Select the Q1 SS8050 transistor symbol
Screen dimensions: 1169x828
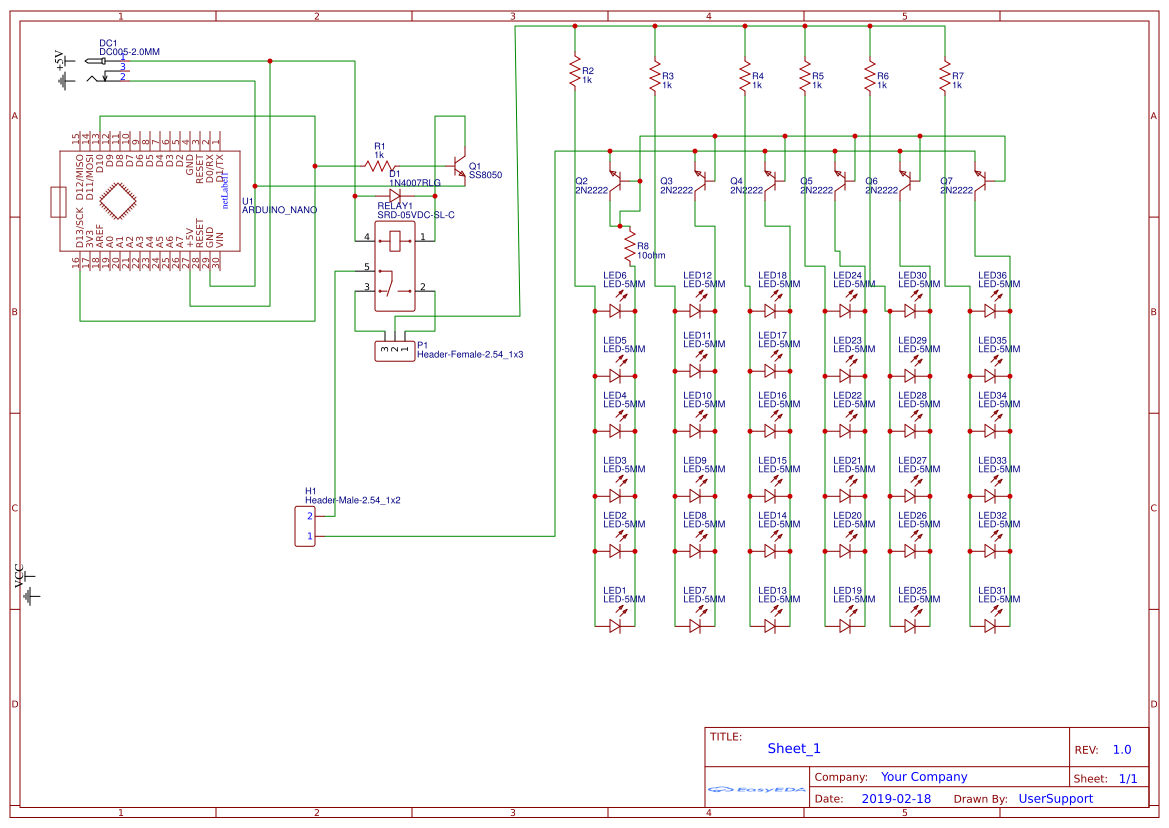[458, 166]
